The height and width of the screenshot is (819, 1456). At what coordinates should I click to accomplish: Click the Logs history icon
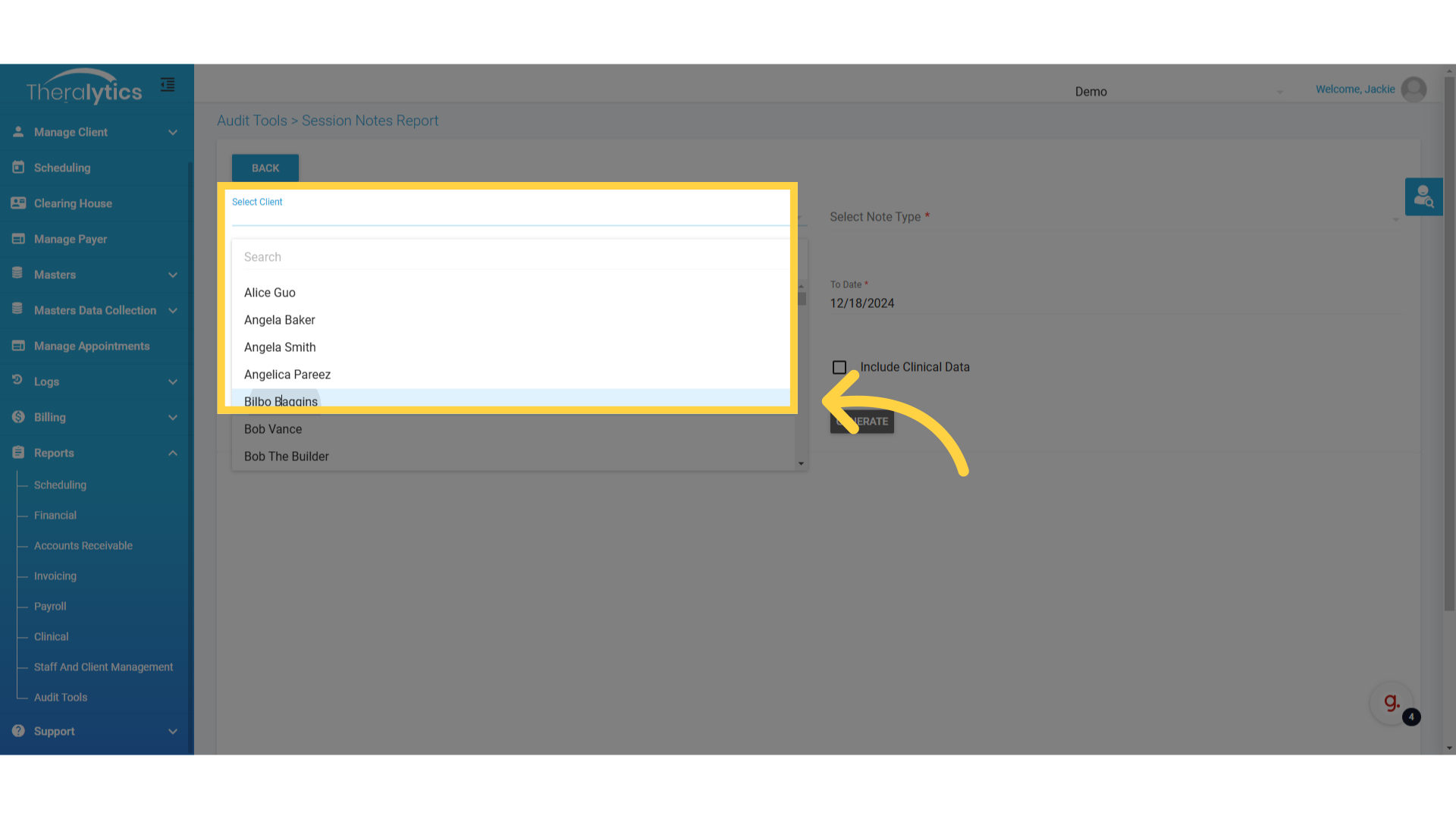click(18, 381)
